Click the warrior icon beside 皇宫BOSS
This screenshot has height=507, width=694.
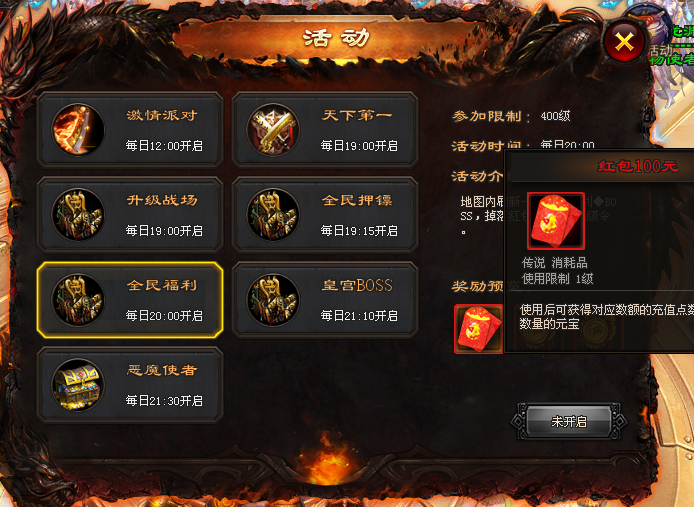(273, 300)
